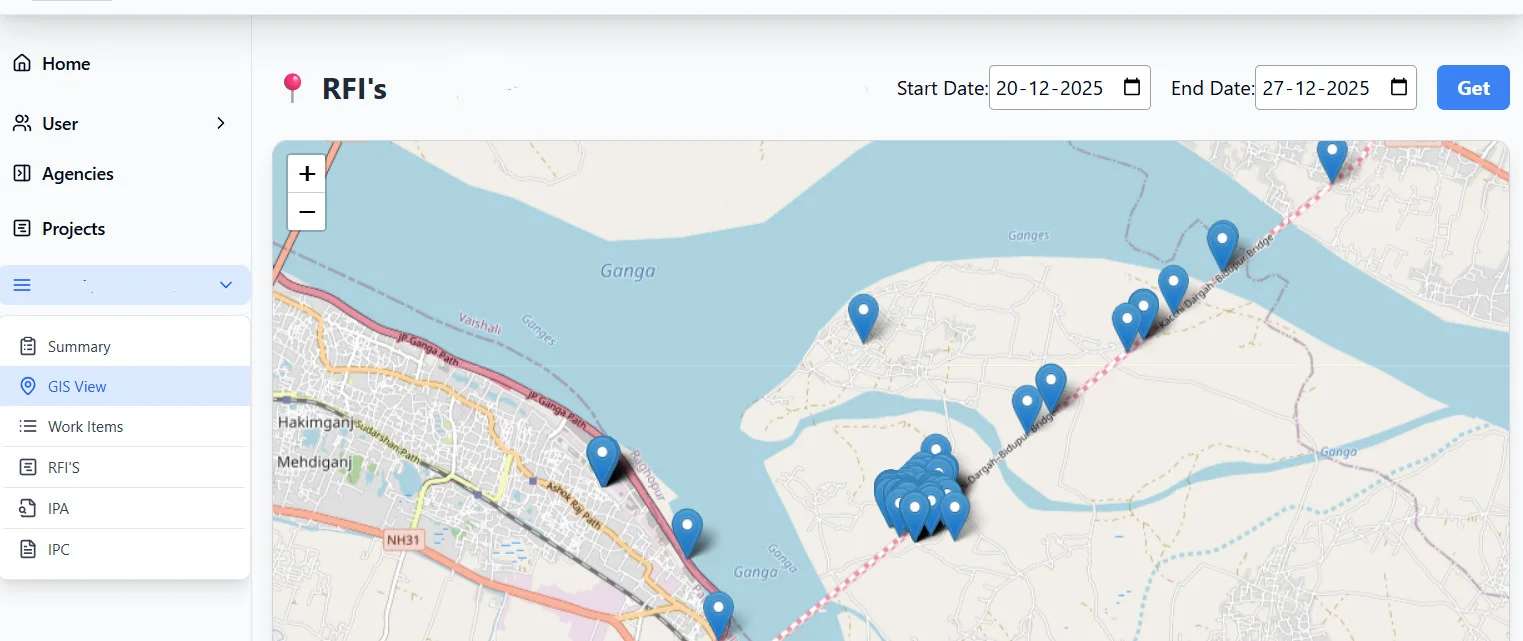The width and height of the screenshot is (1523, 641).
Task: Click the red pin icon beside the RFI's heading
Action: pos(292,85)
